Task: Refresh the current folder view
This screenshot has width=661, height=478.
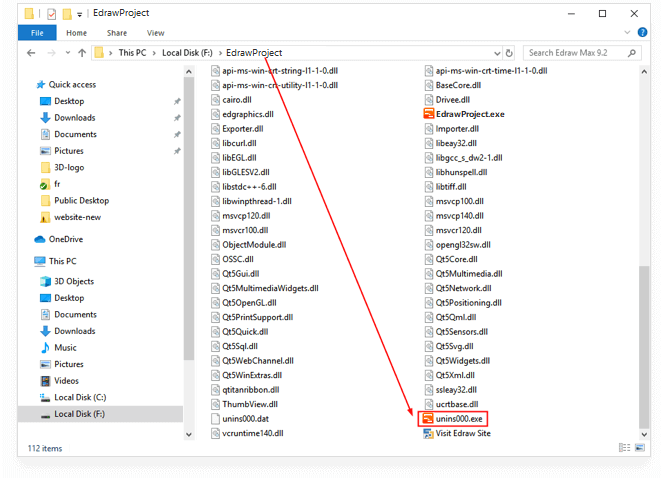Action: point(509,53)
